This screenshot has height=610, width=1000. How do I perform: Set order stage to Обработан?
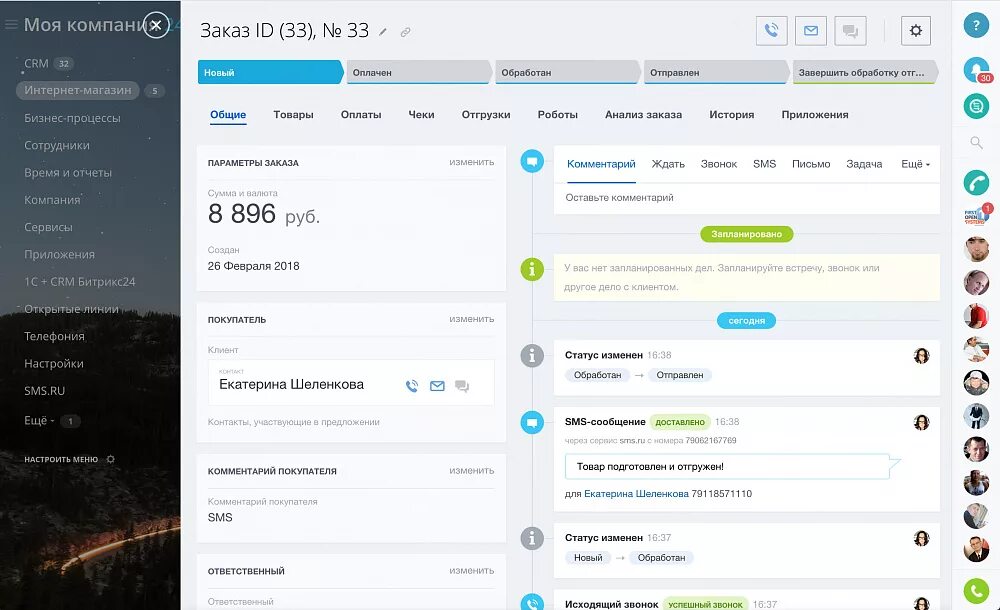[x=567, y=73]
